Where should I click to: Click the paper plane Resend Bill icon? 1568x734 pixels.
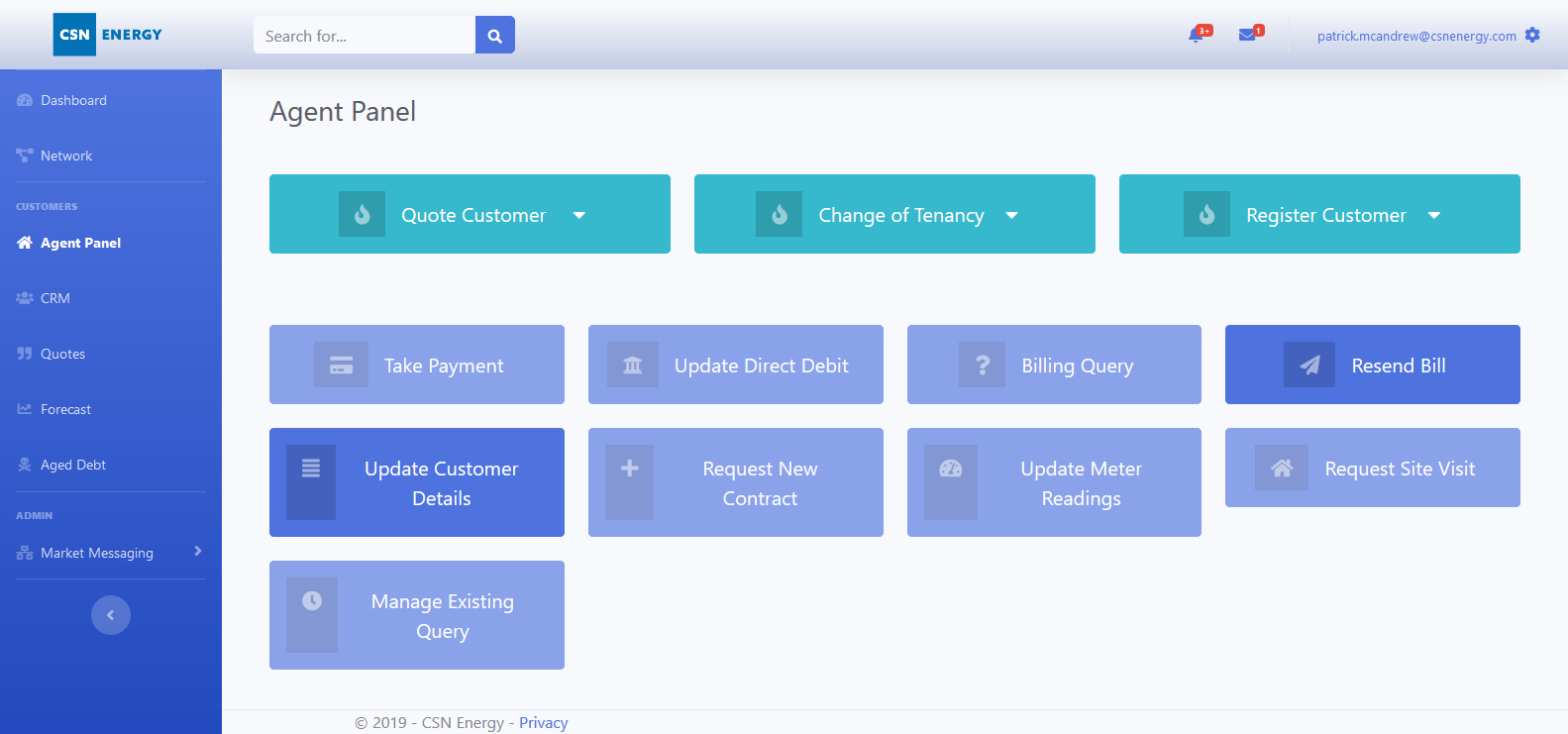[1309, 366]
